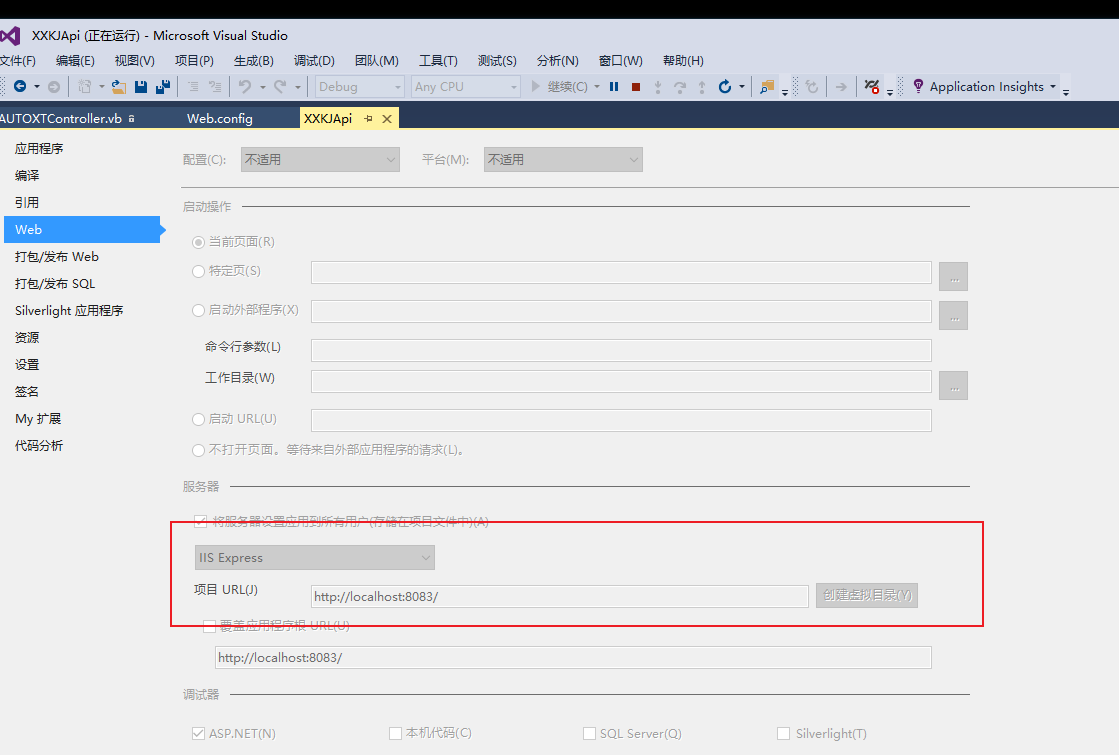Viewport: 1119px width, 755px height.
Task: Toggle the 覆盖应用程序根 URL(U) checkbox
Action: coord(209,627)
